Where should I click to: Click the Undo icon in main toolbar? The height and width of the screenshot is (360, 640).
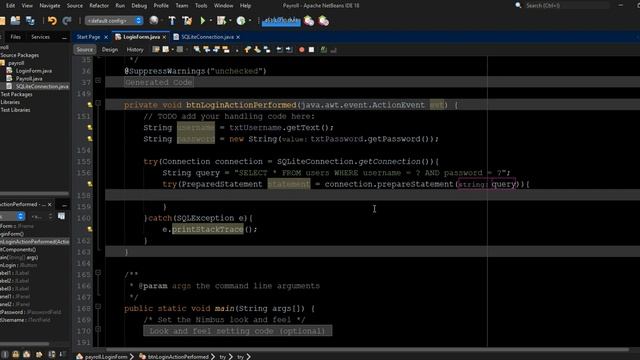[52, 20]
